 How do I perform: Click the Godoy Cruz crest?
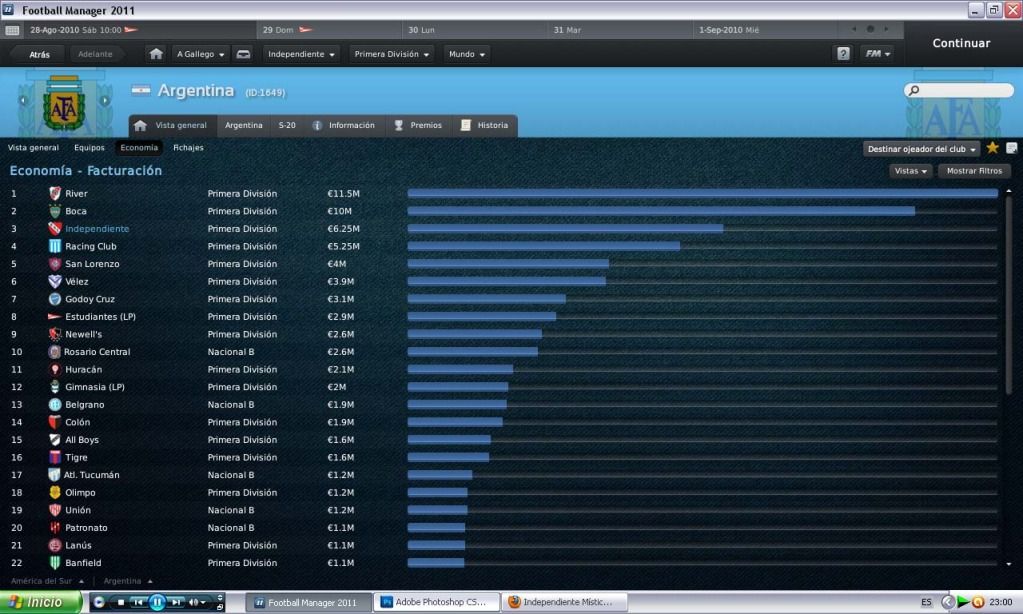click(x=55, y=299)
